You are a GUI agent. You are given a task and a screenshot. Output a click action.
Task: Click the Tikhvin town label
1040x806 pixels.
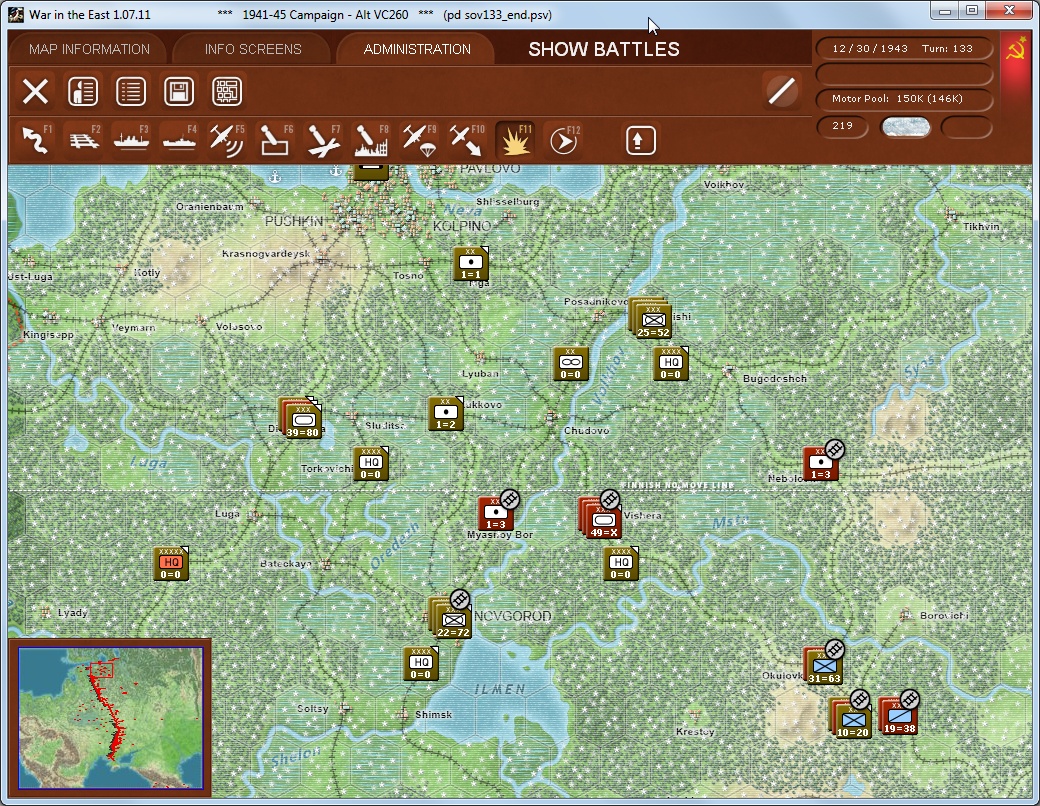tap(981, 226)
